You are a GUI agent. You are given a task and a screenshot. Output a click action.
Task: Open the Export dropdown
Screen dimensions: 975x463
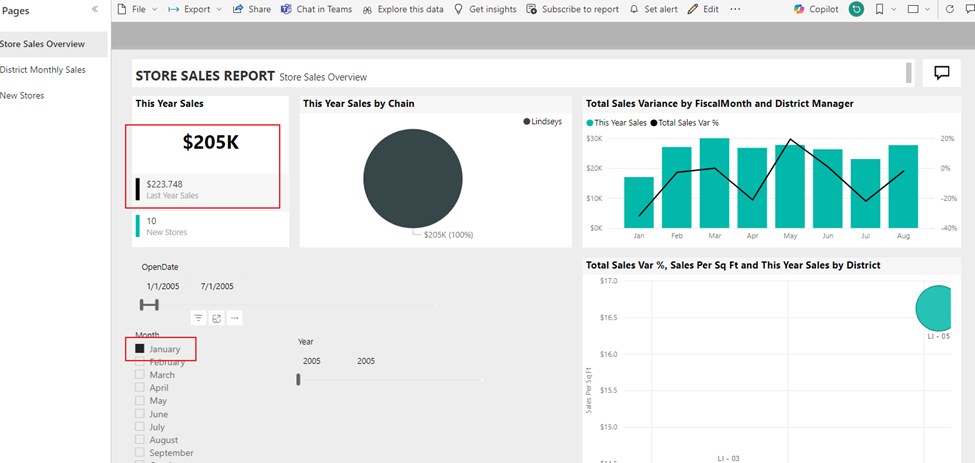click(196, 9)
